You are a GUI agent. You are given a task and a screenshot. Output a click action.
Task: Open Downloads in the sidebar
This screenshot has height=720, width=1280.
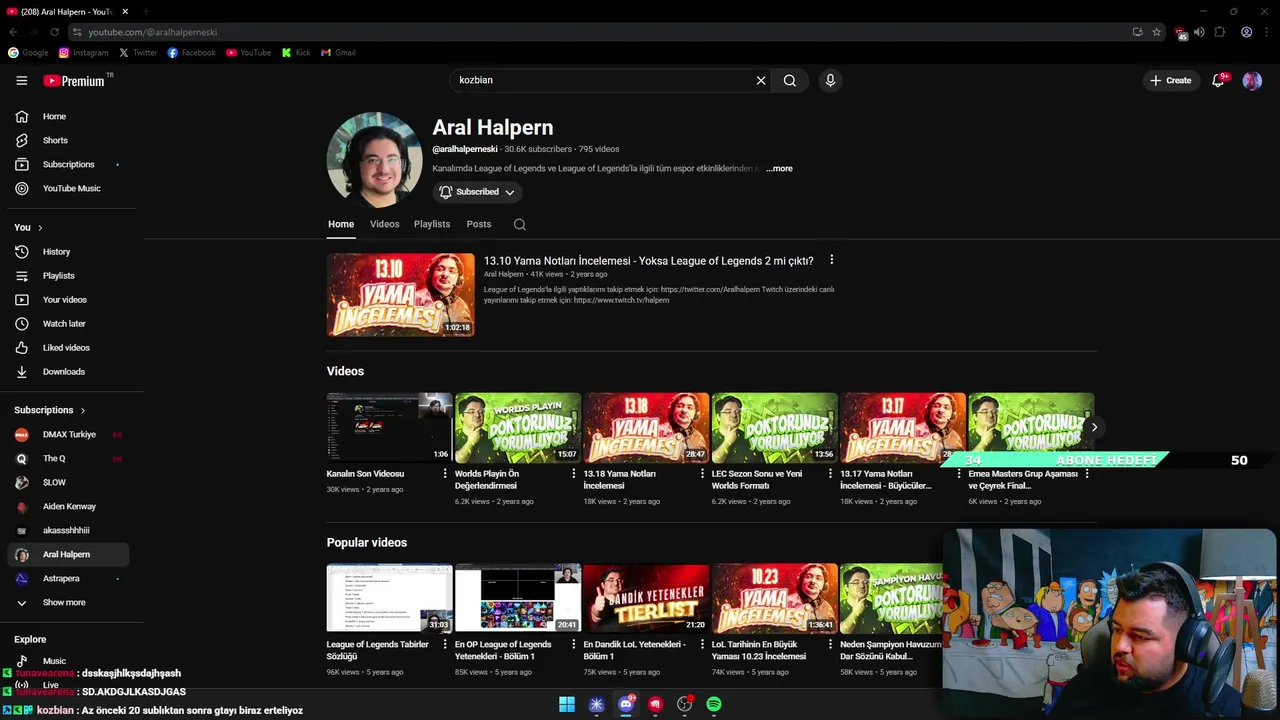[68, 372]
